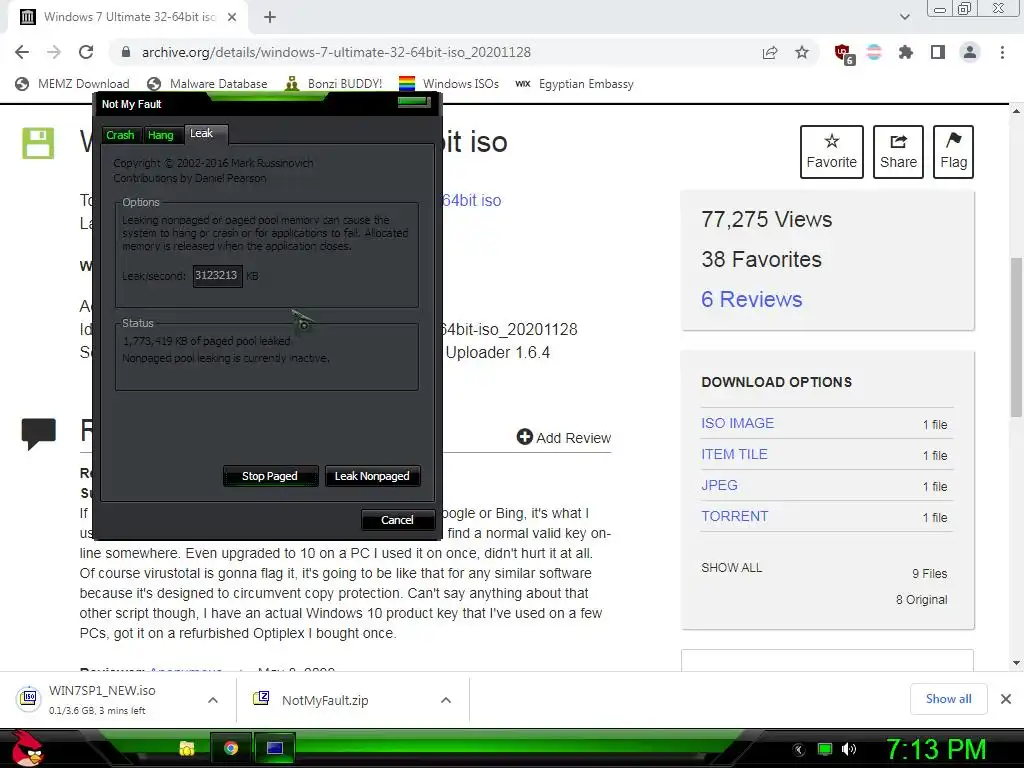This screenshot has width=1024, height=768.
Task: Open the Extensions puzzle piece menu
Action: pos(906,52)
